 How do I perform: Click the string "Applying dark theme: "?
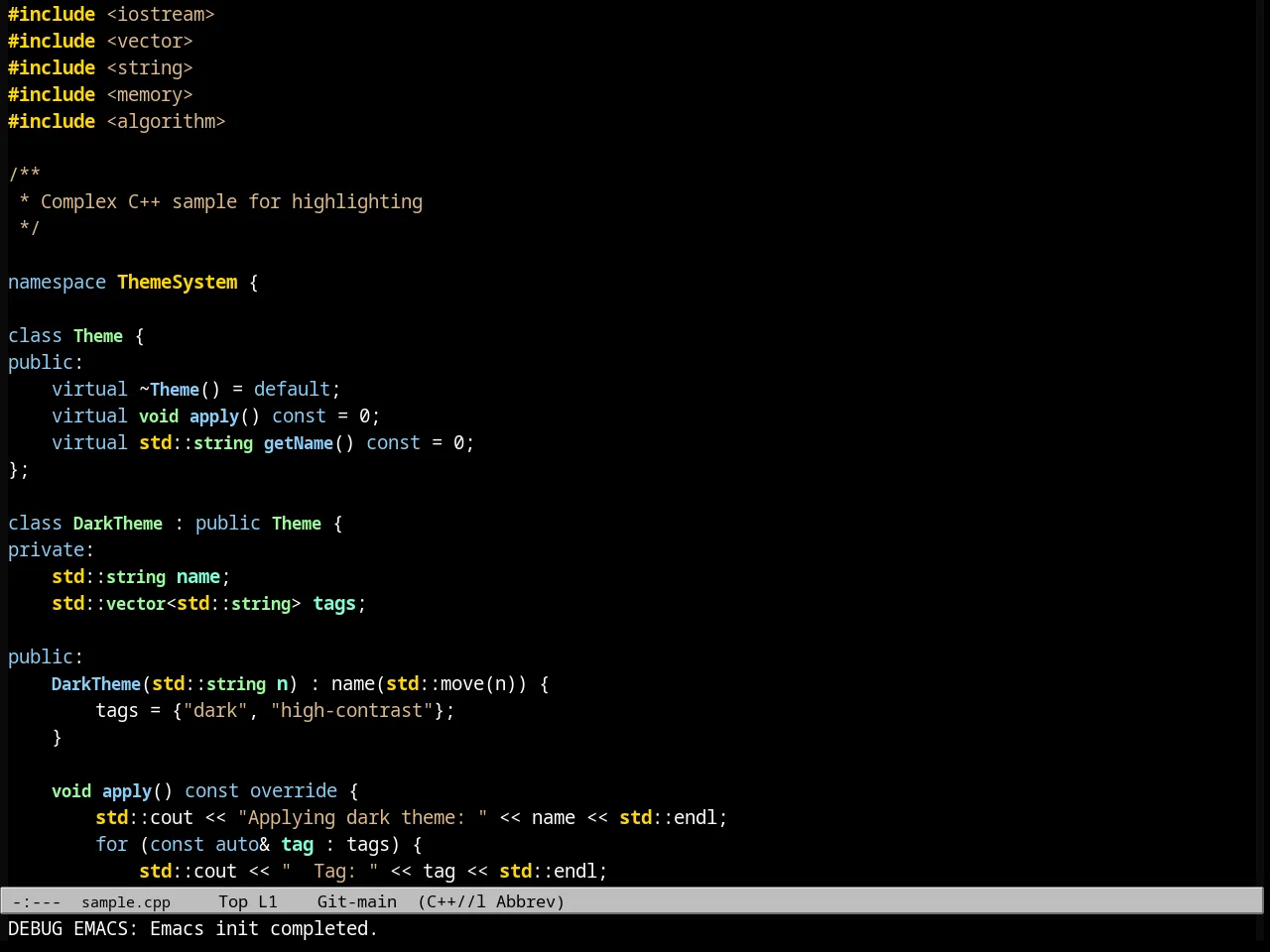pos(363,817)
